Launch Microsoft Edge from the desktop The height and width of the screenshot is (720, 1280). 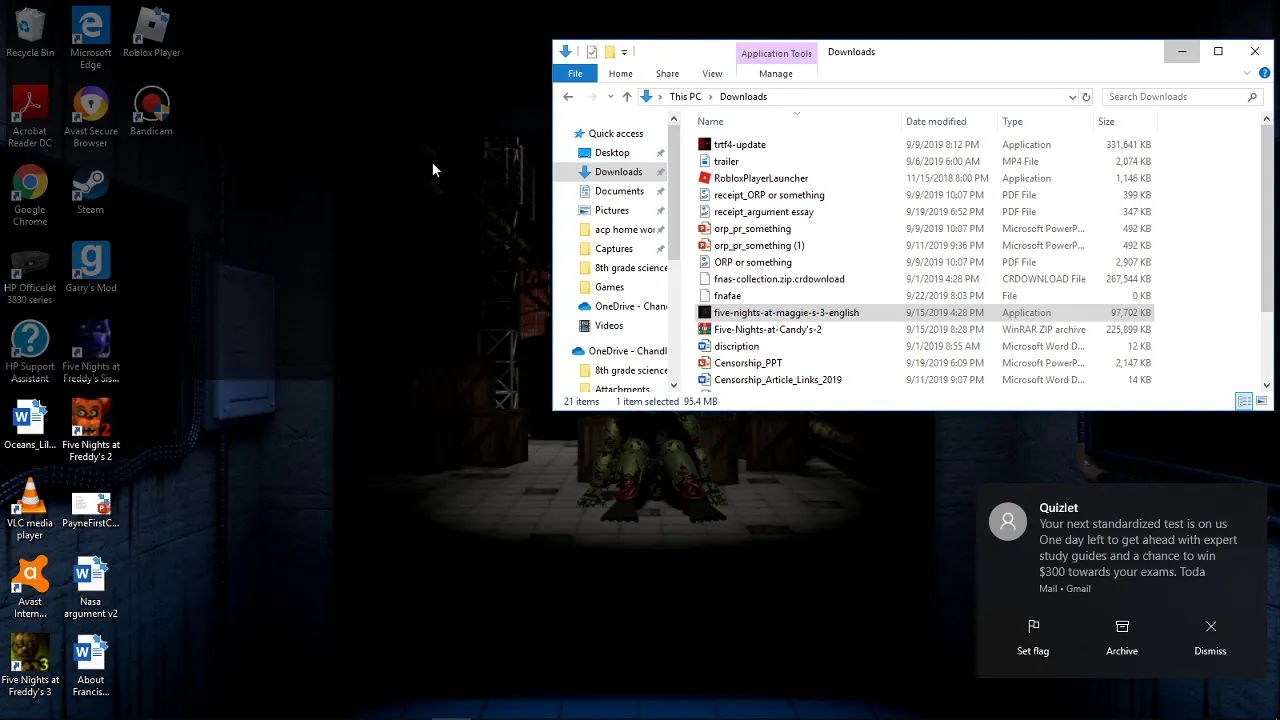click(x=90, y=38)
